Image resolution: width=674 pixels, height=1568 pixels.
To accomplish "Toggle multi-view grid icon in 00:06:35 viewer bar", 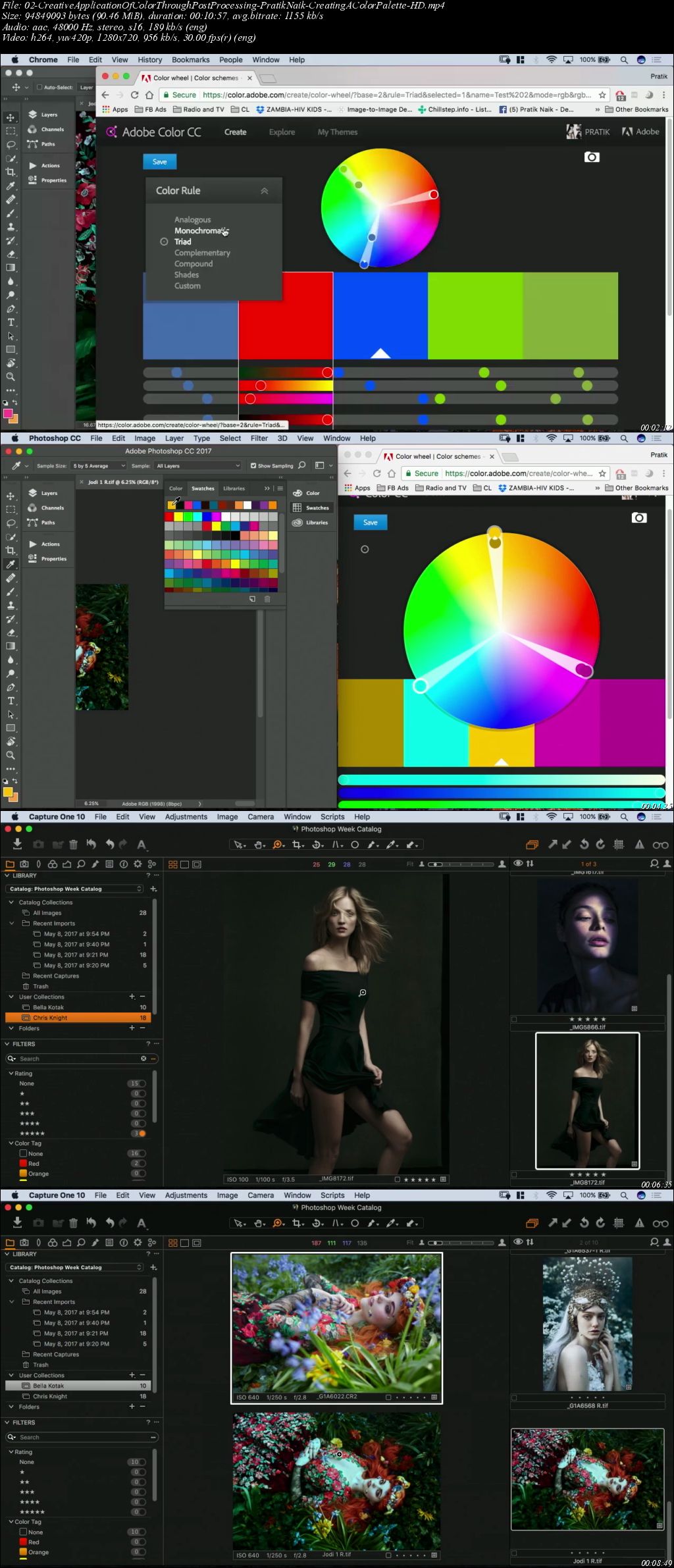I will (173, 864).
